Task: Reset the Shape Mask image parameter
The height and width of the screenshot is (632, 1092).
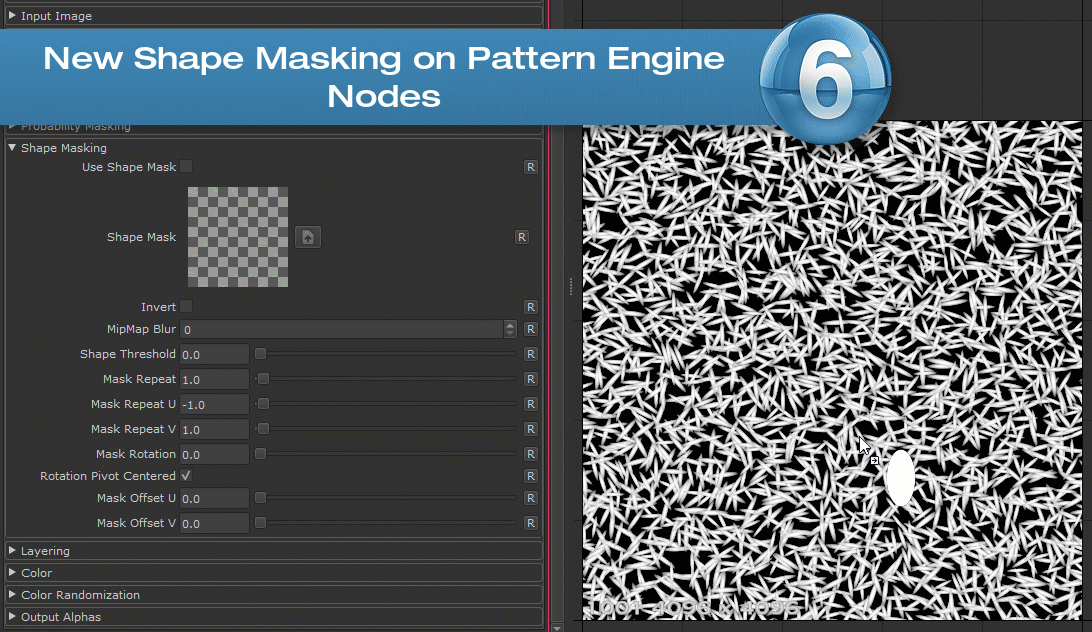Action: coord(521,237)
